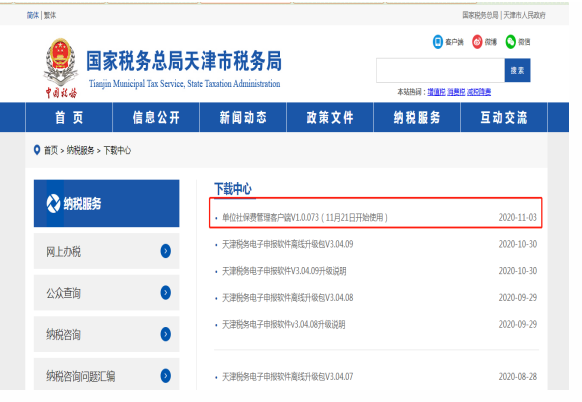Switch to 简体 language
Image resolution: width=582 pixels, height=402 pixels.
click(x=33, y=15)
